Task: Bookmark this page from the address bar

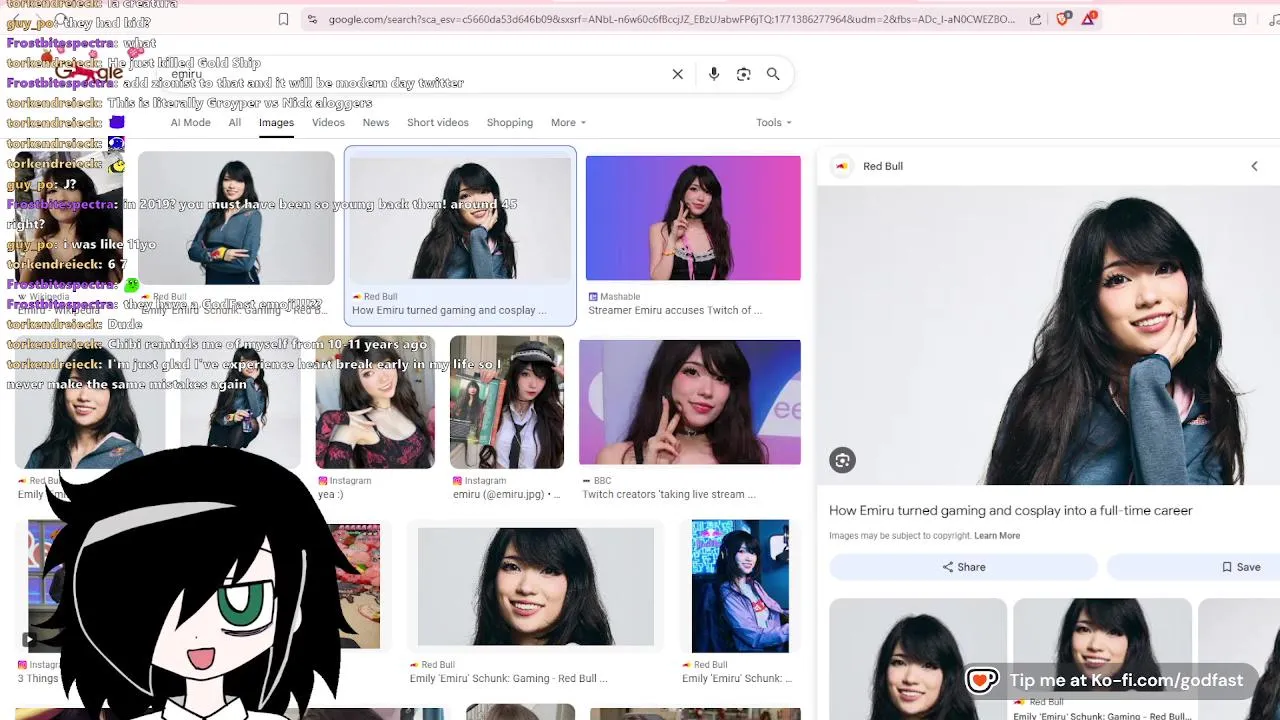Action: [284, 19]
